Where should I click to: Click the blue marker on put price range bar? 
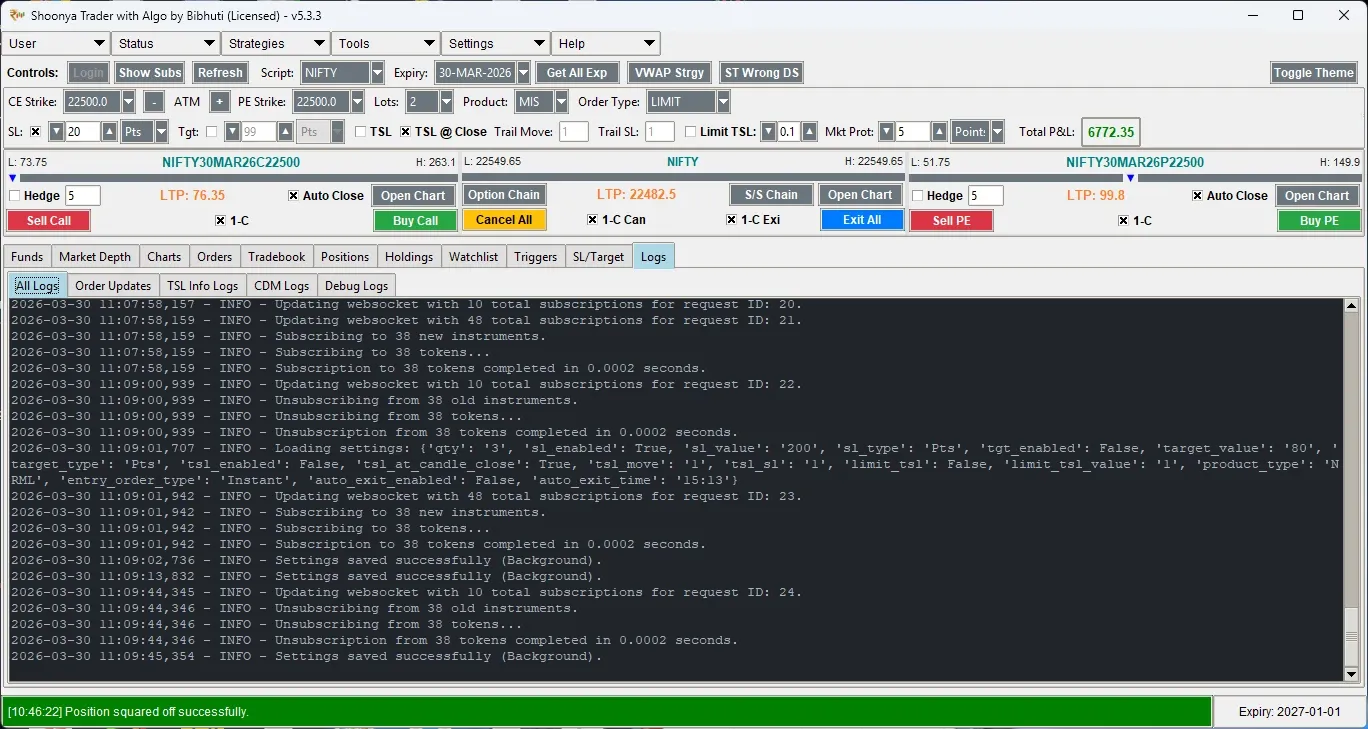(x=1131, y=178)
